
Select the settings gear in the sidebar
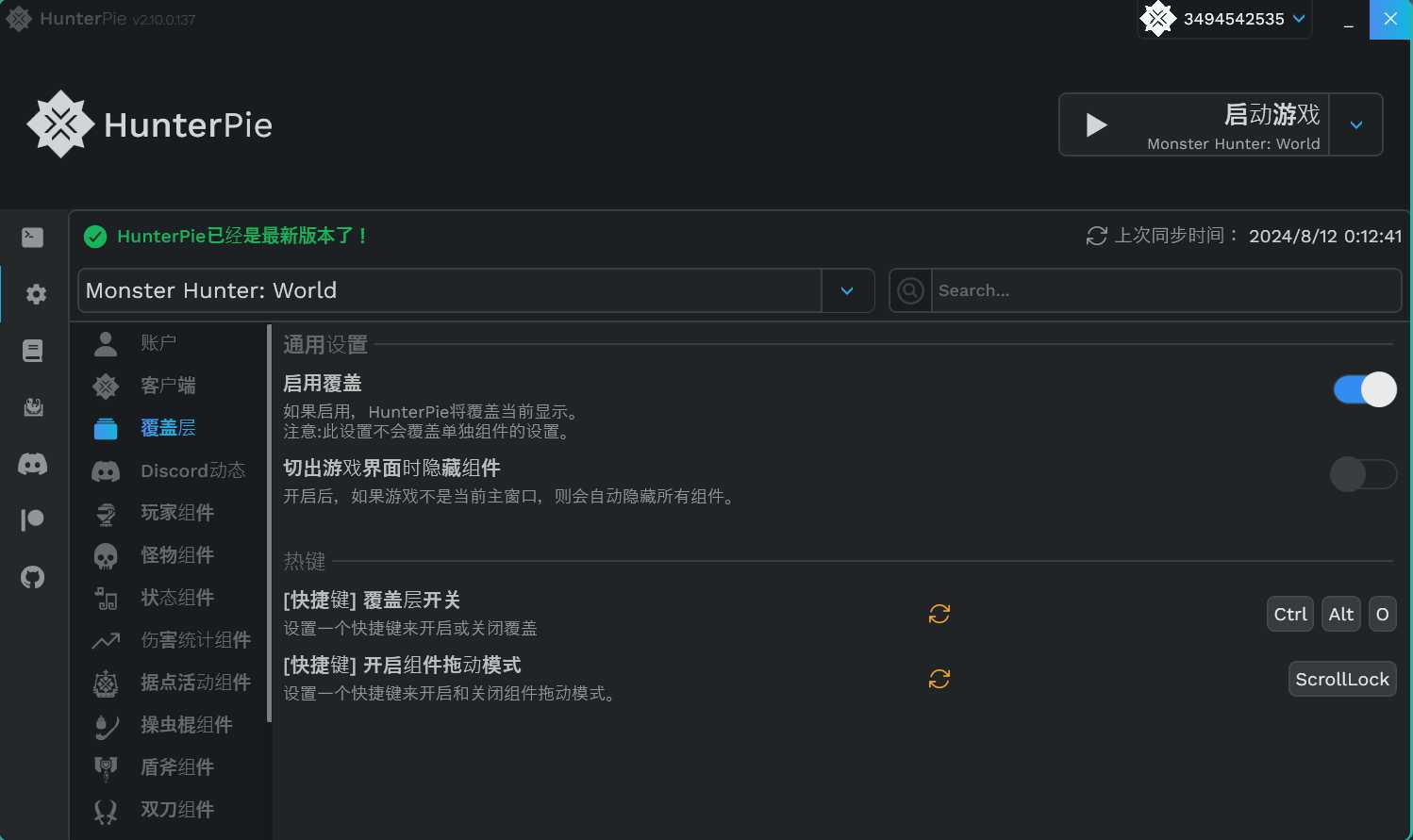coord(35,294)
